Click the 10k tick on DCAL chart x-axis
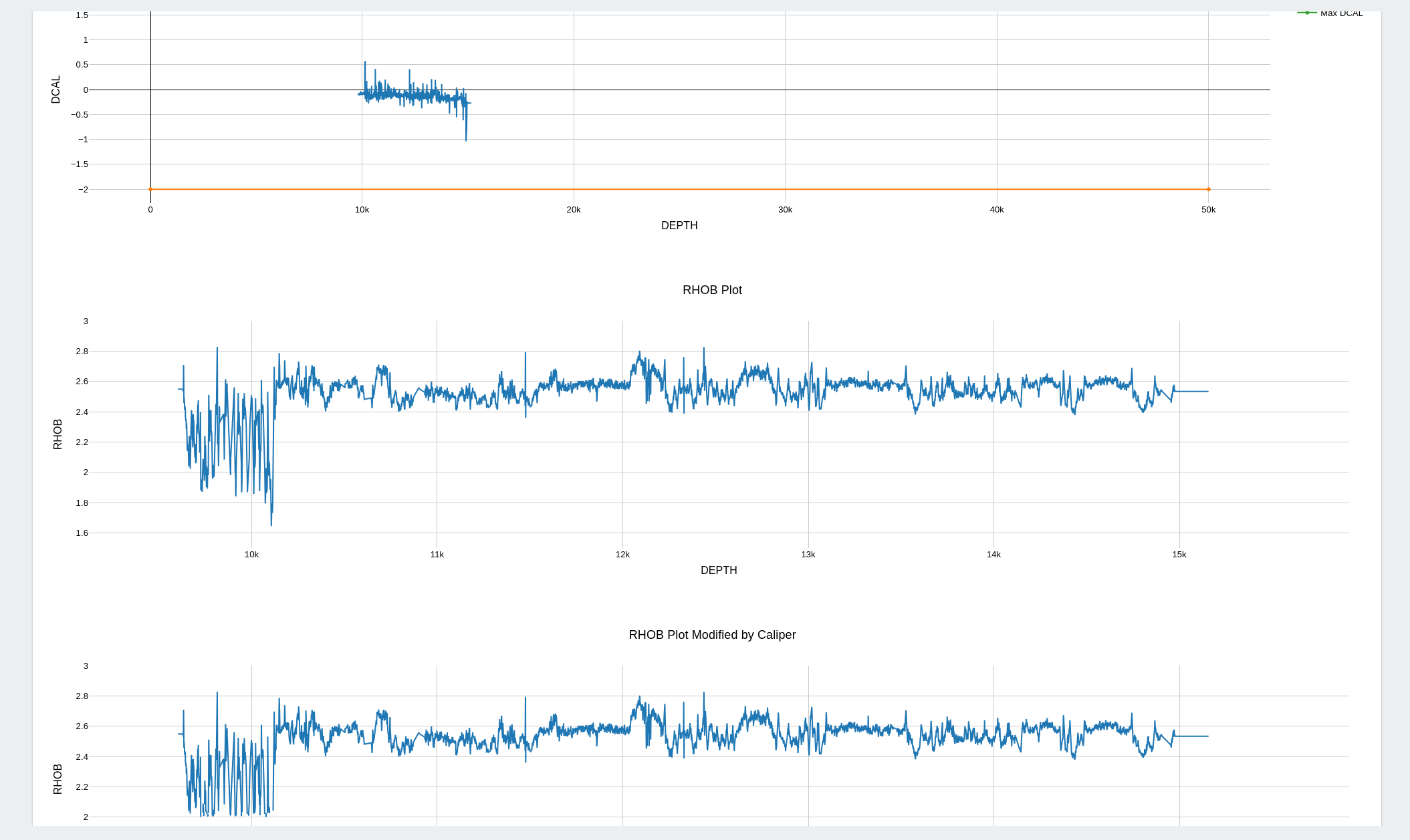 [362, 210]
